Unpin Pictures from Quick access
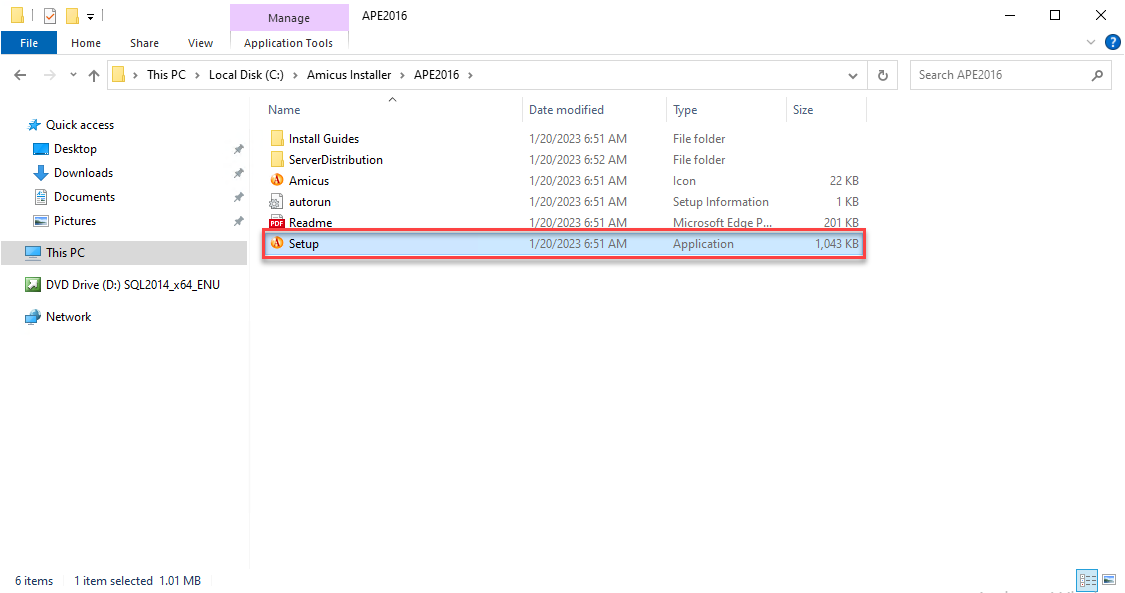Image resolution: width=1125 pixels, height=593 pixels. click(x=238, y=222)
